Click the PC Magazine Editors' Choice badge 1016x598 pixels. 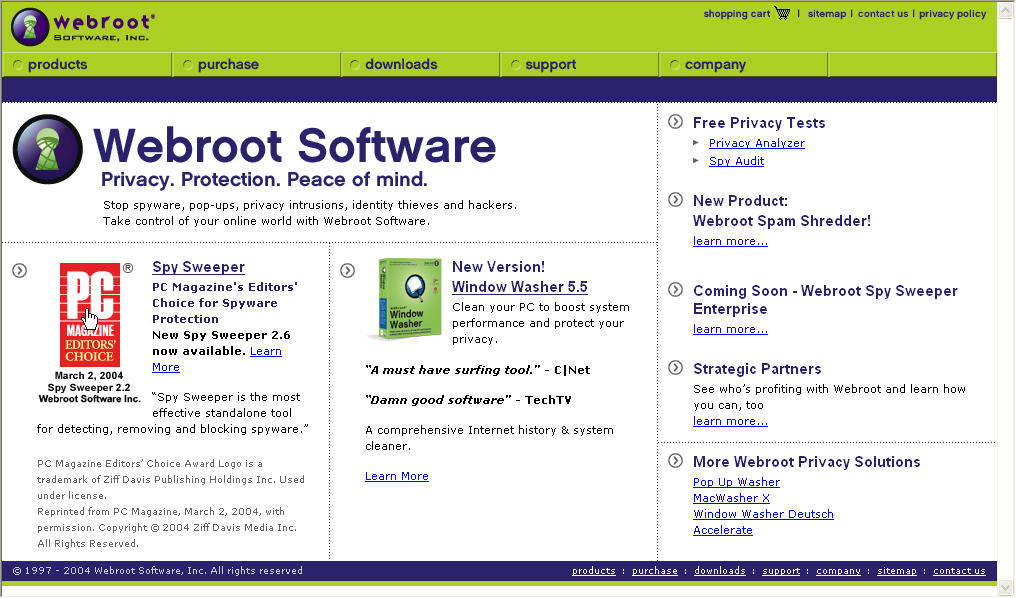[x=90, y=314]
